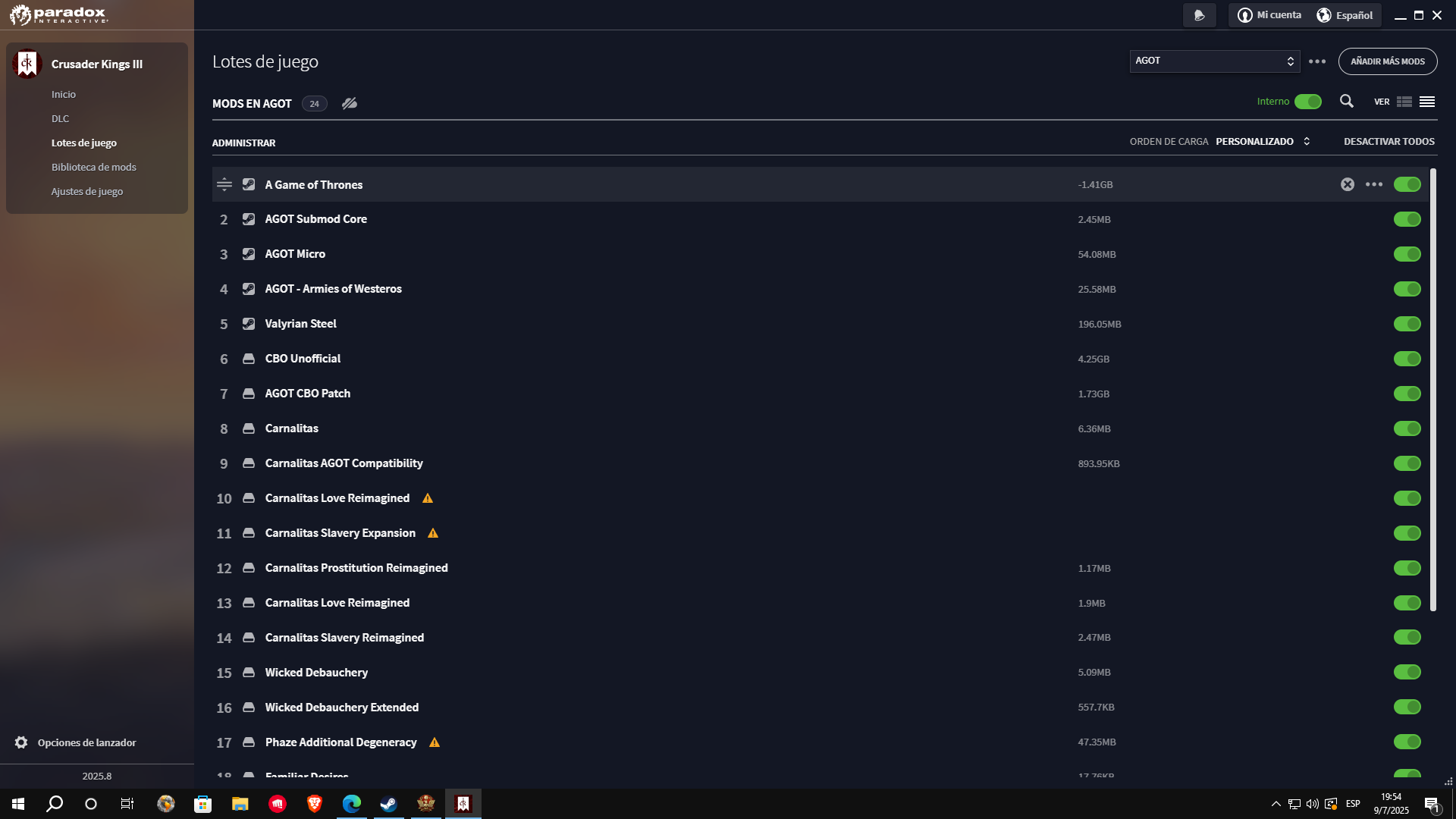Click the disable-mods slashed icon beside count
This screenshot has height=819, width=1456.
point(350,104)
